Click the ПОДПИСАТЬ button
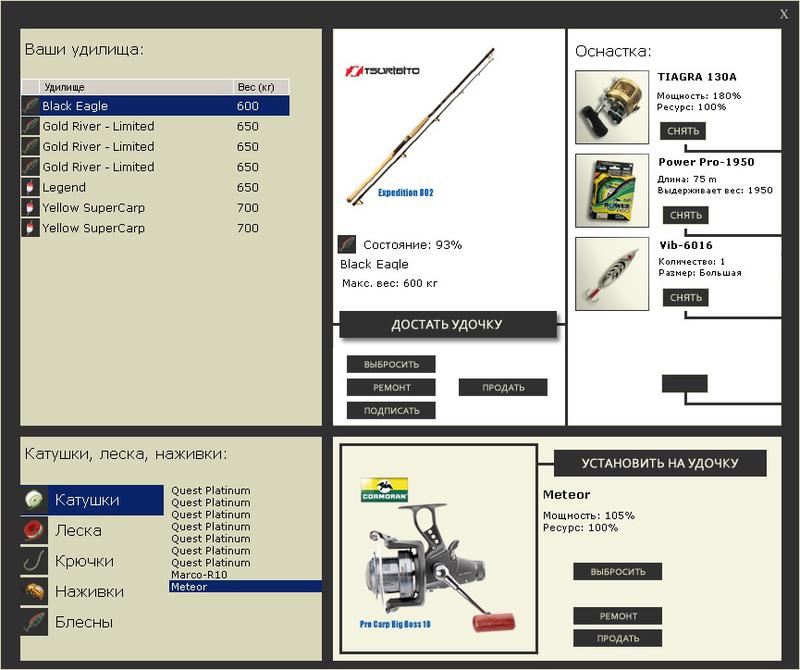 391,410
